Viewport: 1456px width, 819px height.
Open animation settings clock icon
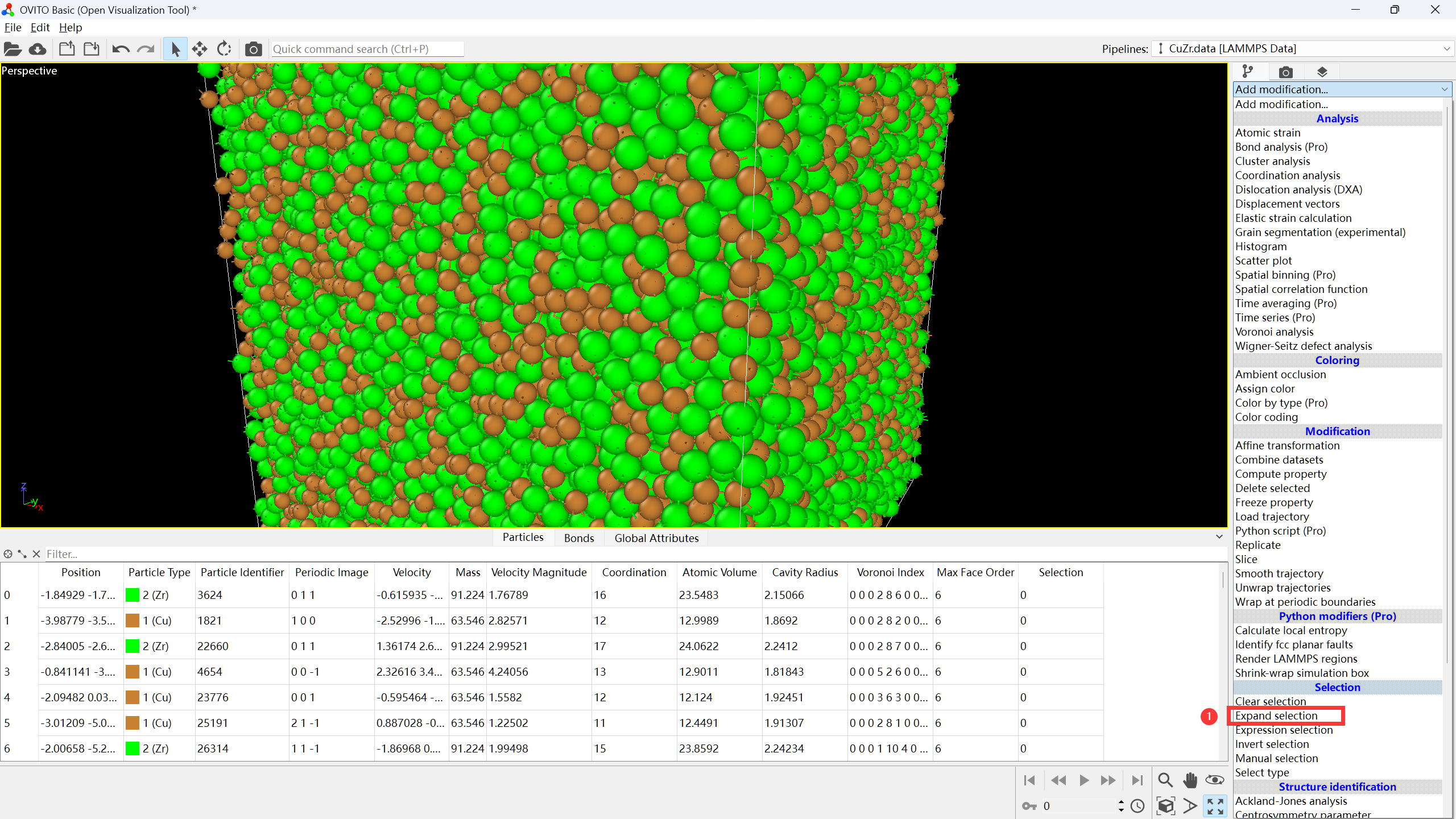(x=1137, y=805)
